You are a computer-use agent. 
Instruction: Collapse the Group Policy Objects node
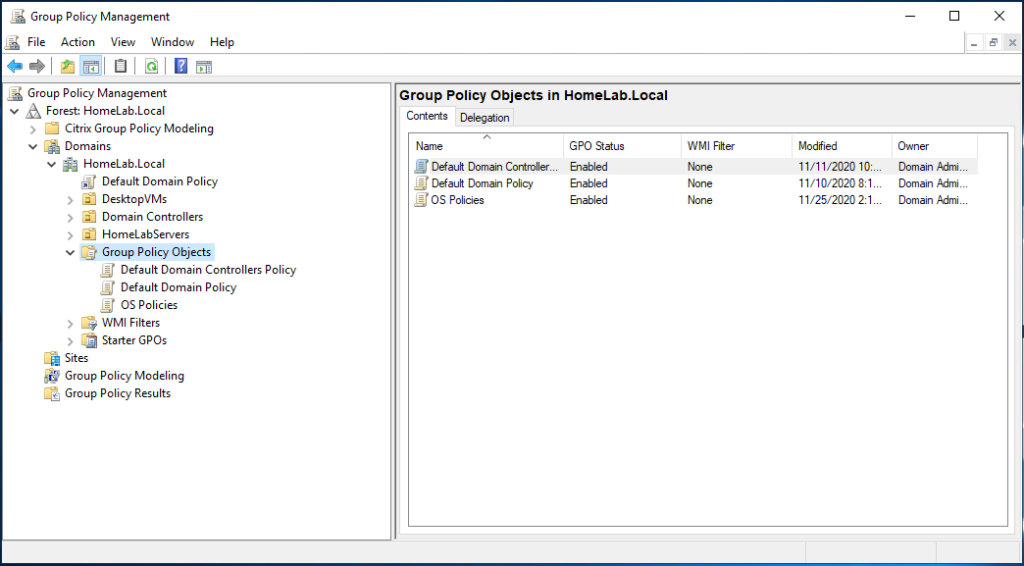coord(71,252)
